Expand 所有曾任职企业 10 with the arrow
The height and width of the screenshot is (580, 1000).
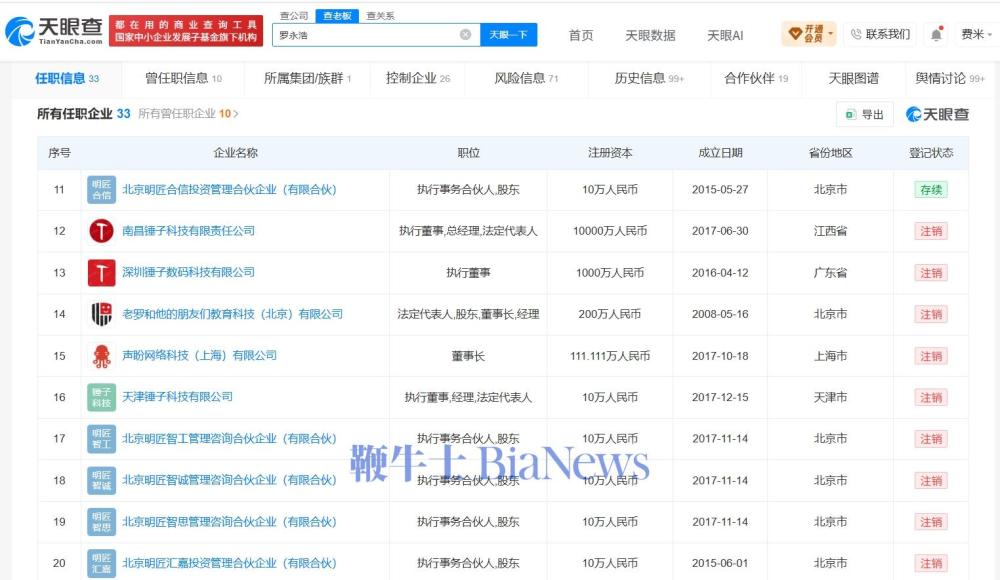click(188, 114)
